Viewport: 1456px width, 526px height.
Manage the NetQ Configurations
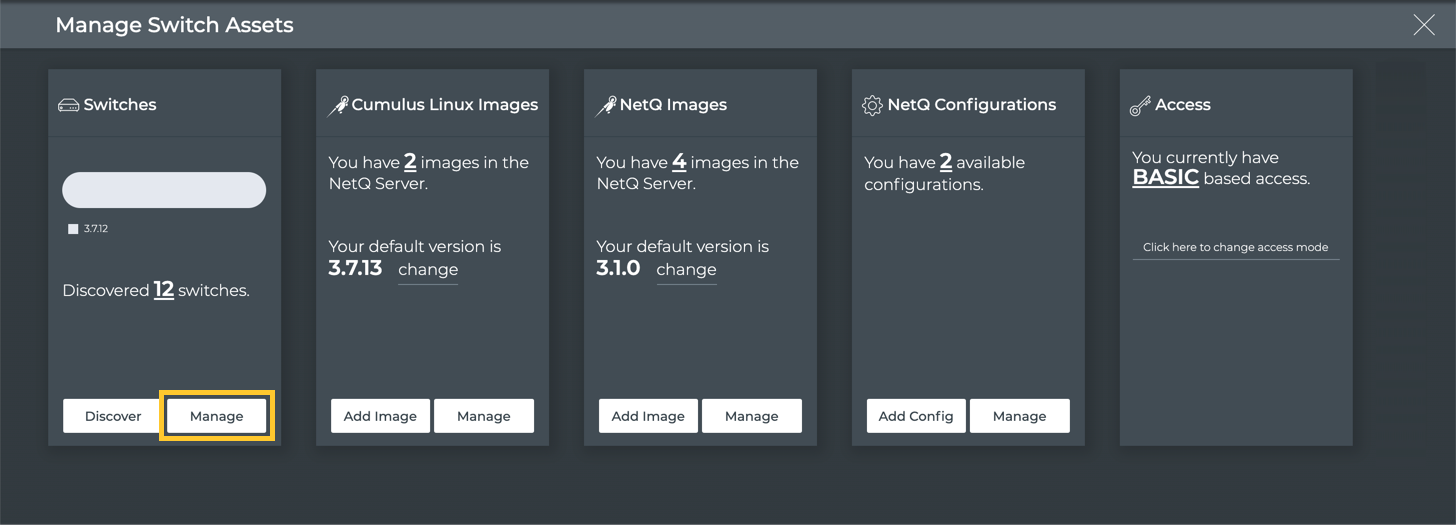coord(1019,416)
